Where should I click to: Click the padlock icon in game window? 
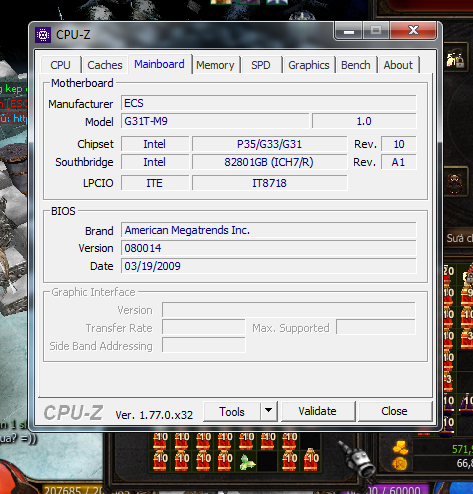click(456, 58)
